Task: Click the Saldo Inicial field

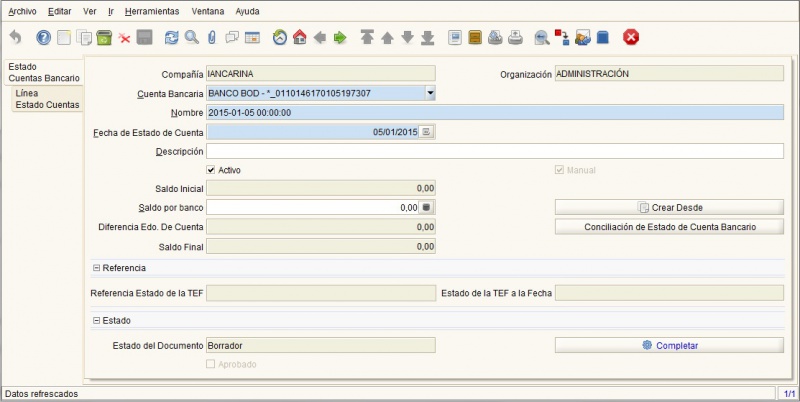Action: coord(321,188)
